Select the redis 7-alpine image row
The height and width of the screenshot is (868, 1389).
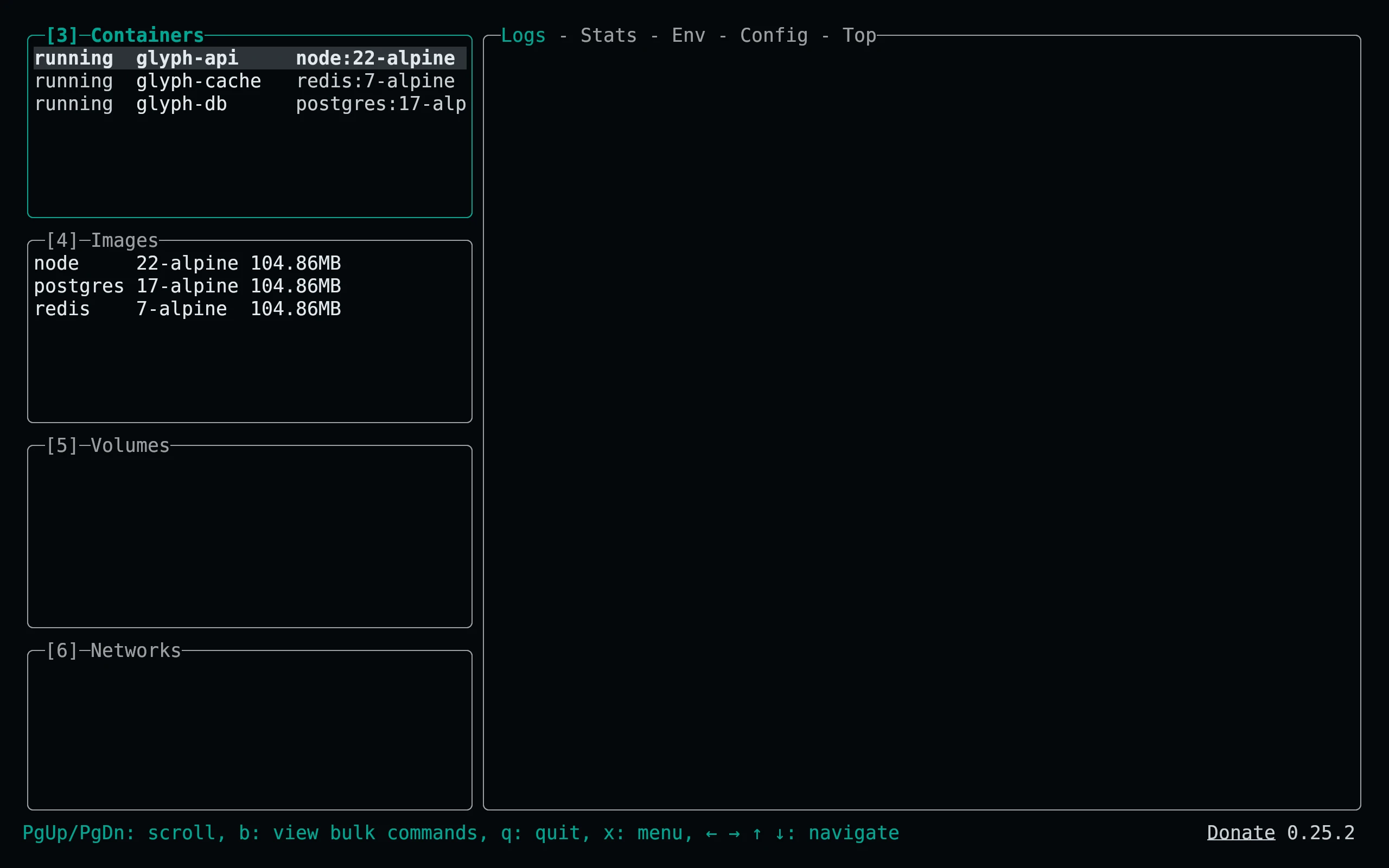click(x=250, y=309)
